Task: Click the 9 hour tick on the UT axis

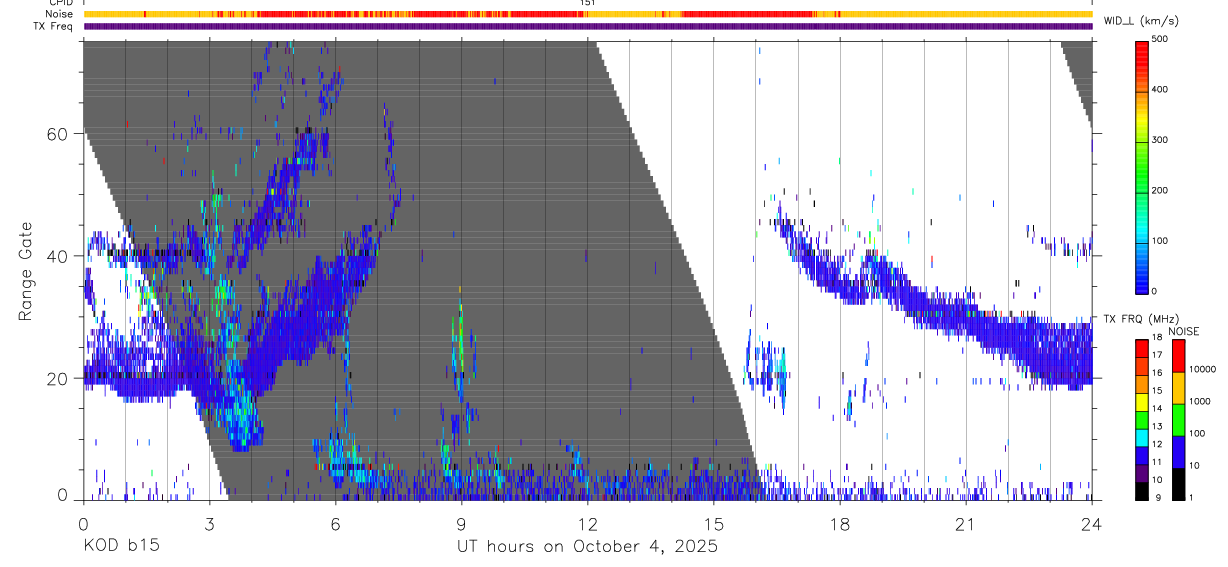Action: click(x=461, y=522)
